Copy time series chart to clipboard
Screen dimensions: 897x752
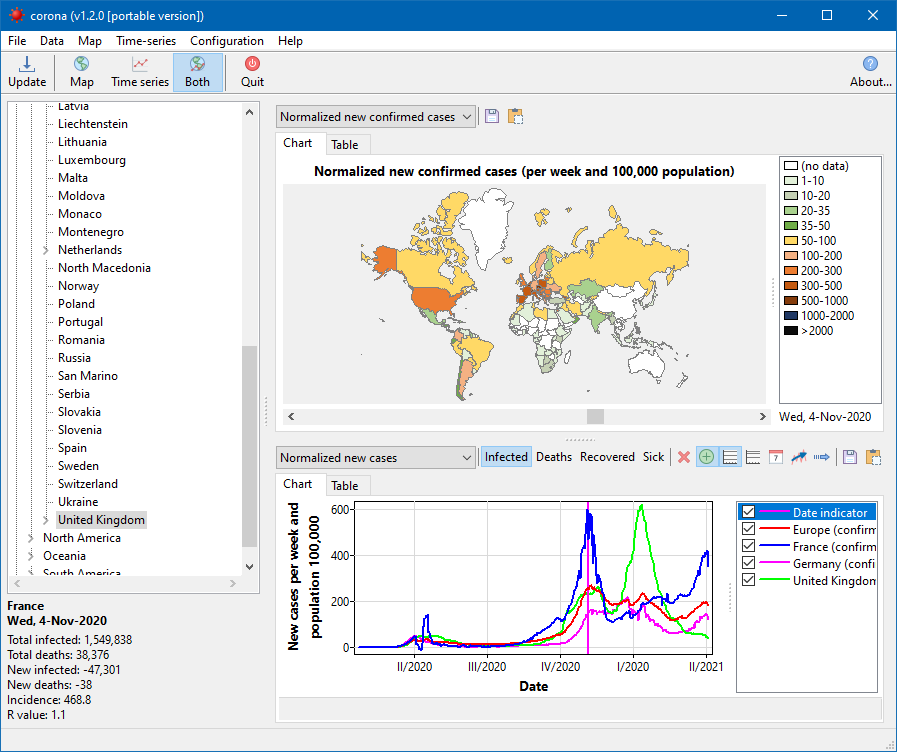(x=873, y=457)
